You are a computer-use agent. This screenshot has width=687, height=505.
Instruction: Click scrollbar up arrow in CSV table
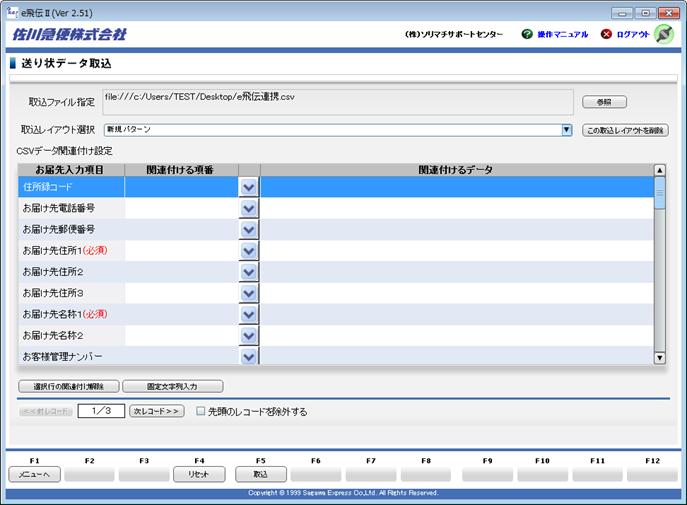659,170
